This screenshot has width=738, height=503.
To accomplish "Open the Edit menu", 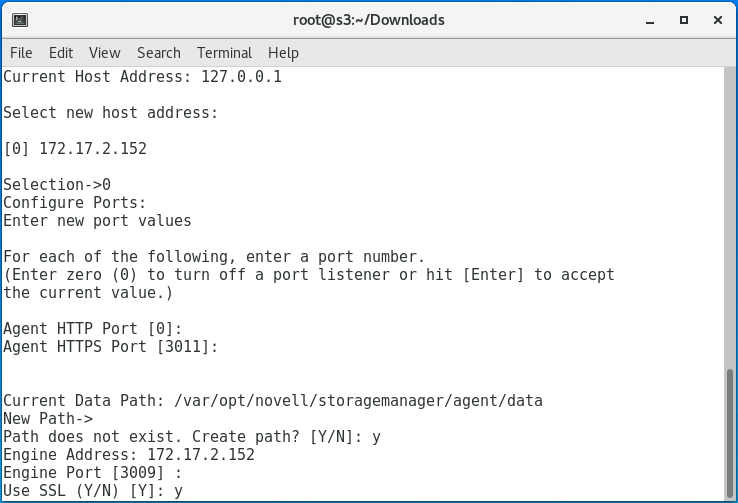I will coord(61,53).
